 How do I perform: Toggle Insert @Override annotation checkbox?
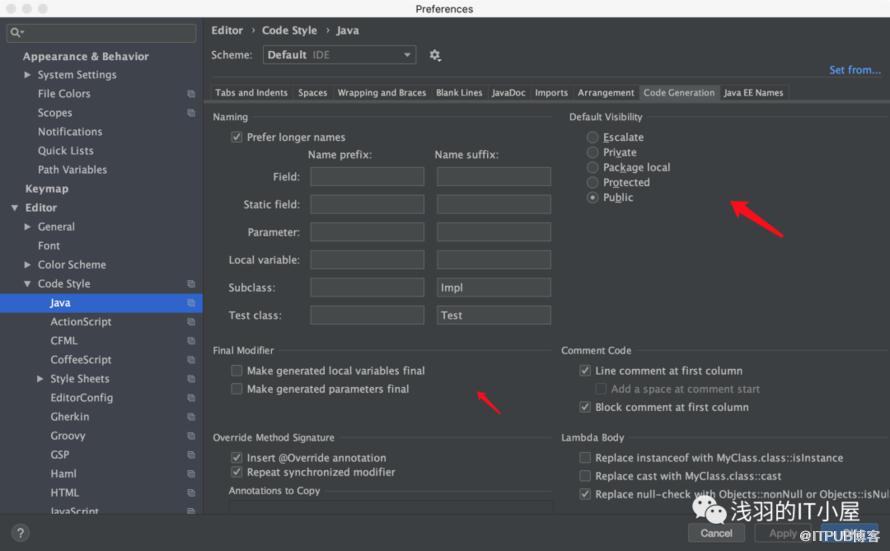(237, 457)
